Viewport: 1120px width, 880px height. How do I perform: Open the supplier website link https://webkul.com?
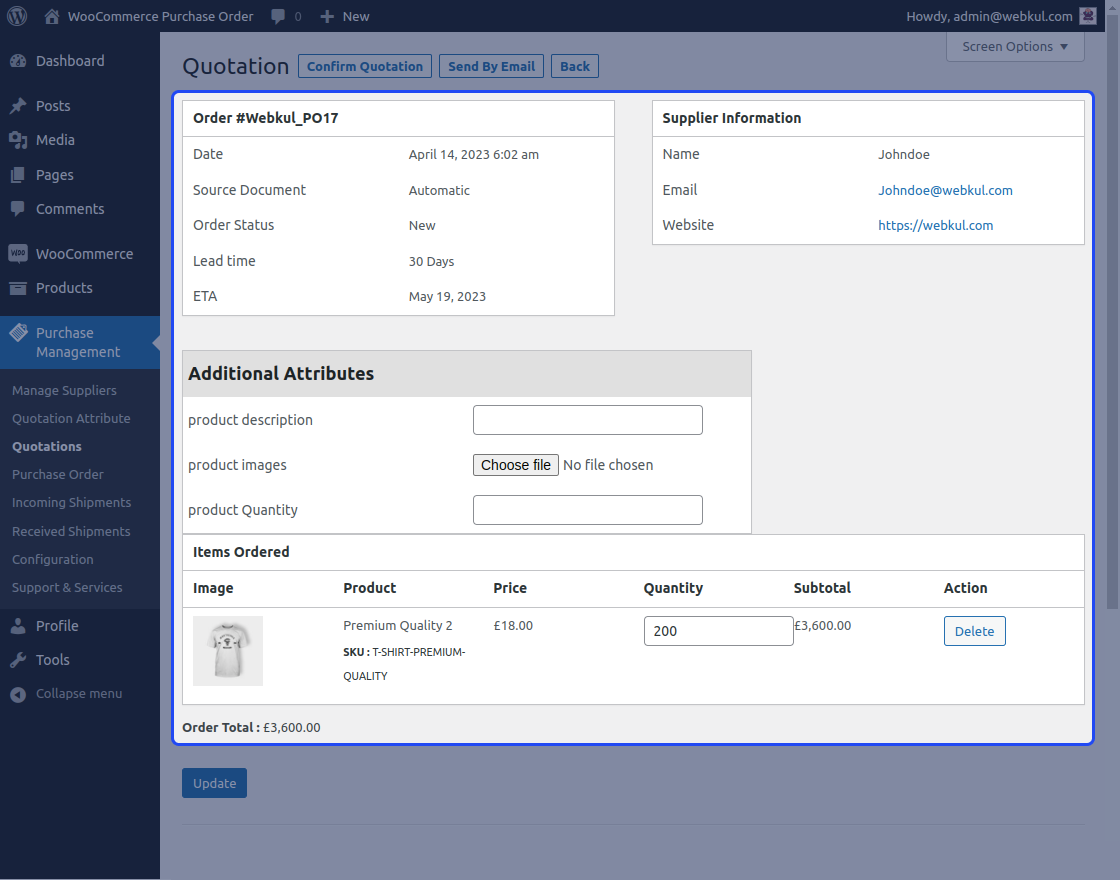pos(935,225)
